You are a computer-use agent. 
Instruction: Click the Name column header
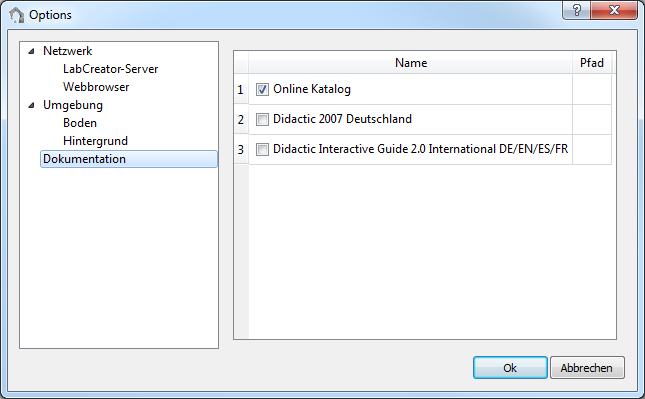pos(411,63)
